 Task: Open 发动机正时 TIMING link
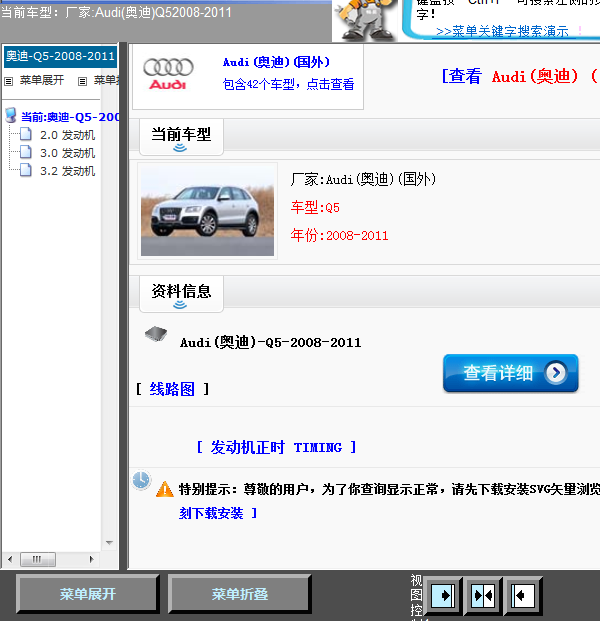[276, 448]
